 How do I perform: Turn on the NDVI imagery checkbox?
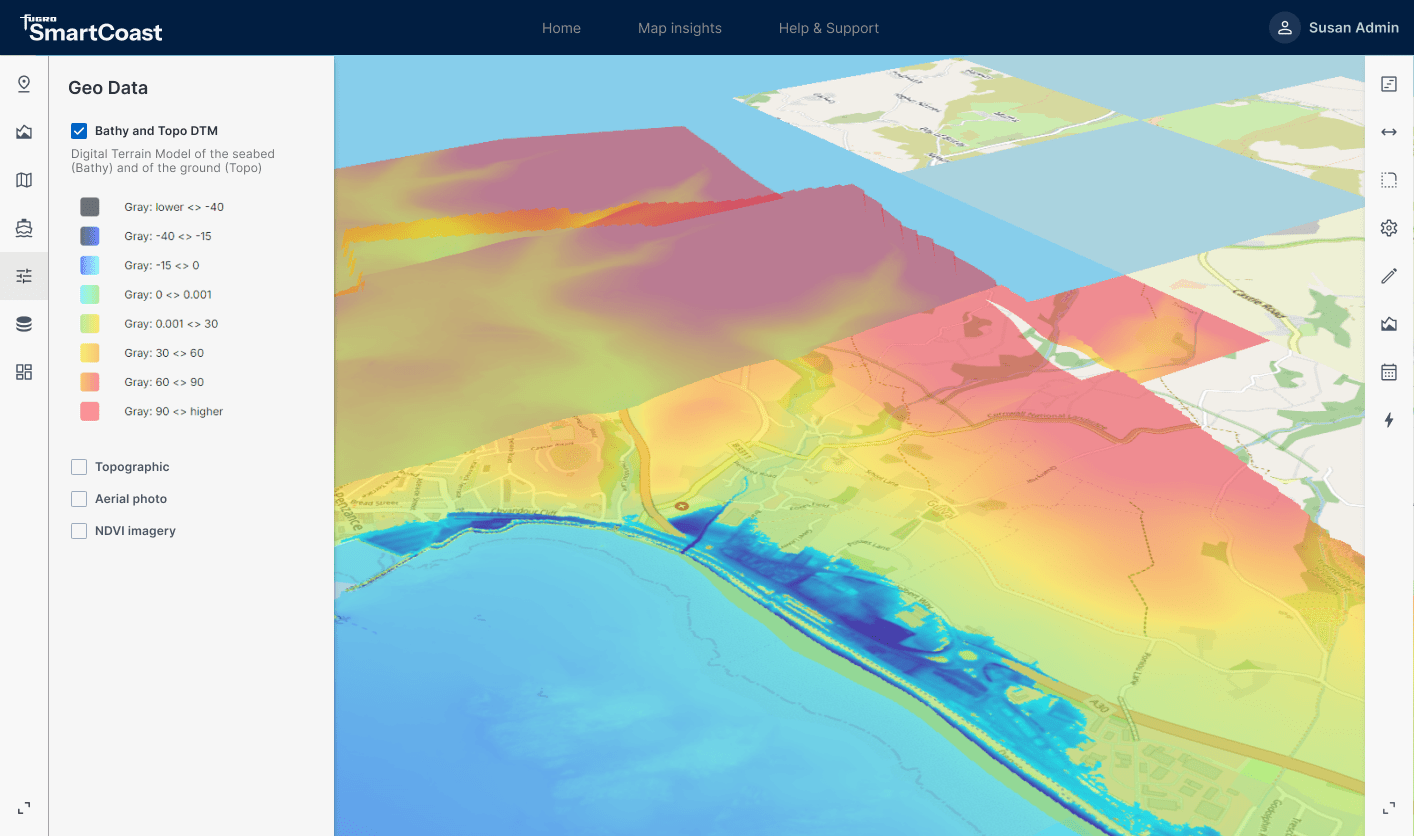point(79,531)
